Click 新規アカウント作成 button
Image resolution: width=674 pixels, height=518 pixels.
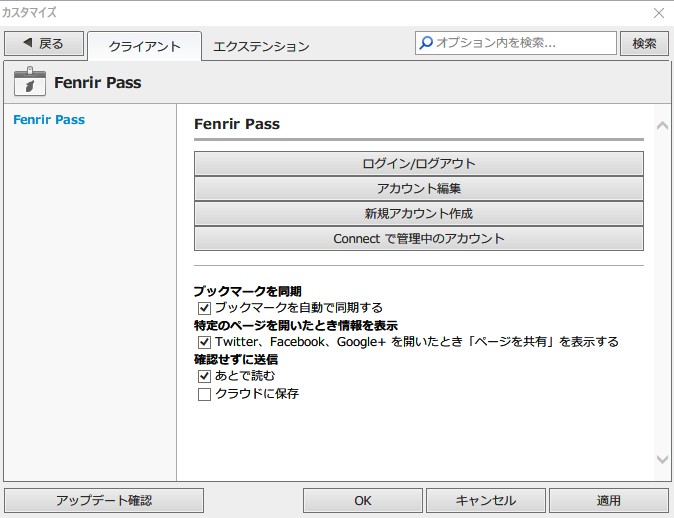coord(419,213)
